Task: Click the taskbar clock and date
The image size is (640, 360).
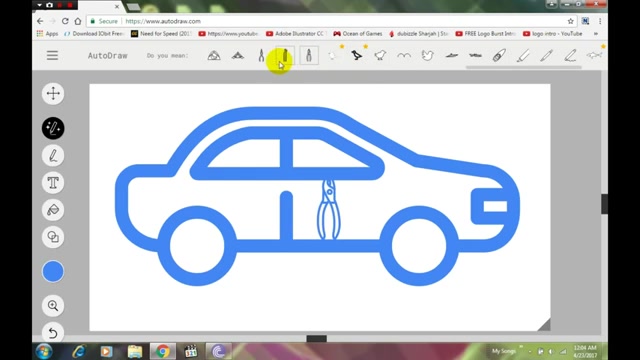Action: [x=585, y=351]
